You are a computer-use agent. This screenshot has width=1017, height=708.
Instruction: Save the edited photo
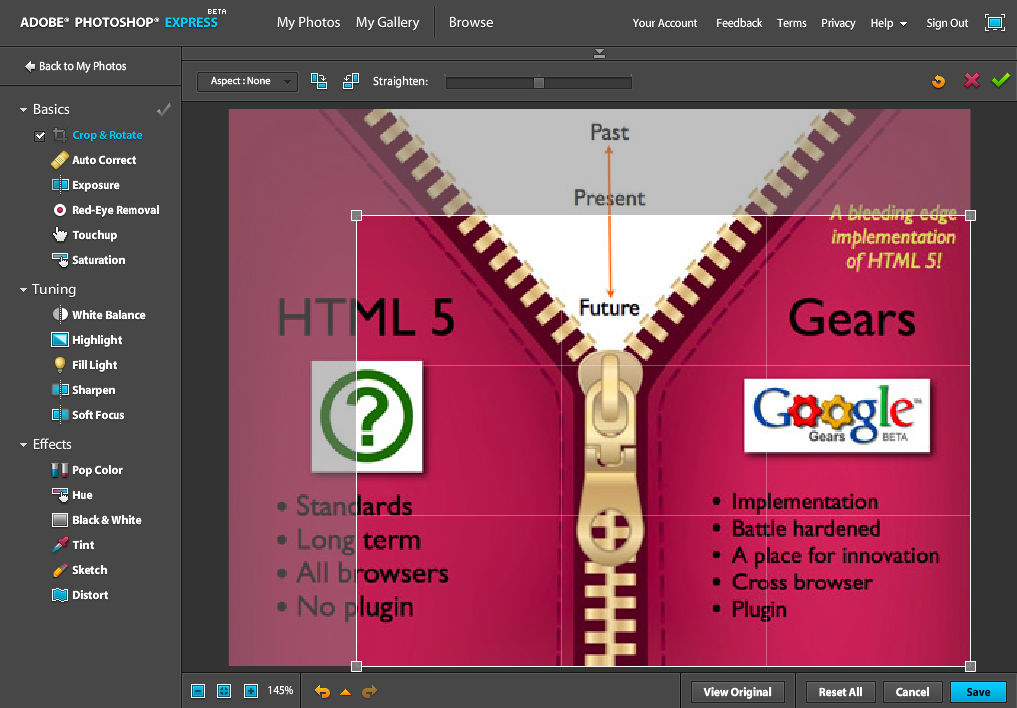point(978,692)
